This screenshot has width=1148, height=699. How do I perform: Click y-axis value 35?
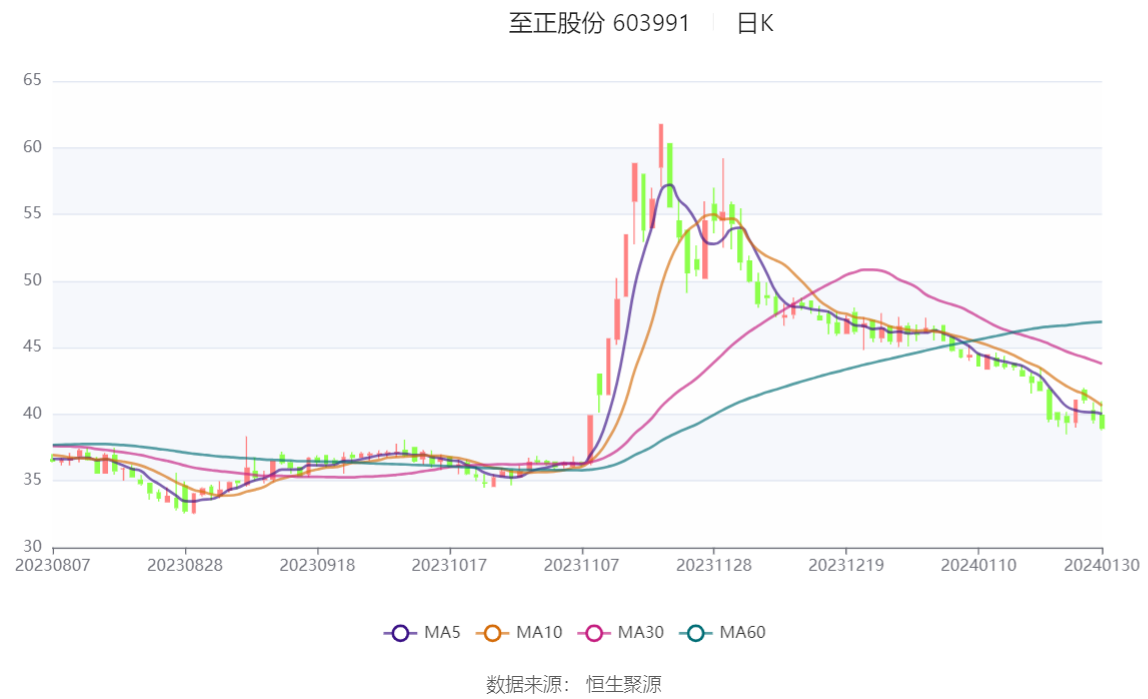click(32, 480)
